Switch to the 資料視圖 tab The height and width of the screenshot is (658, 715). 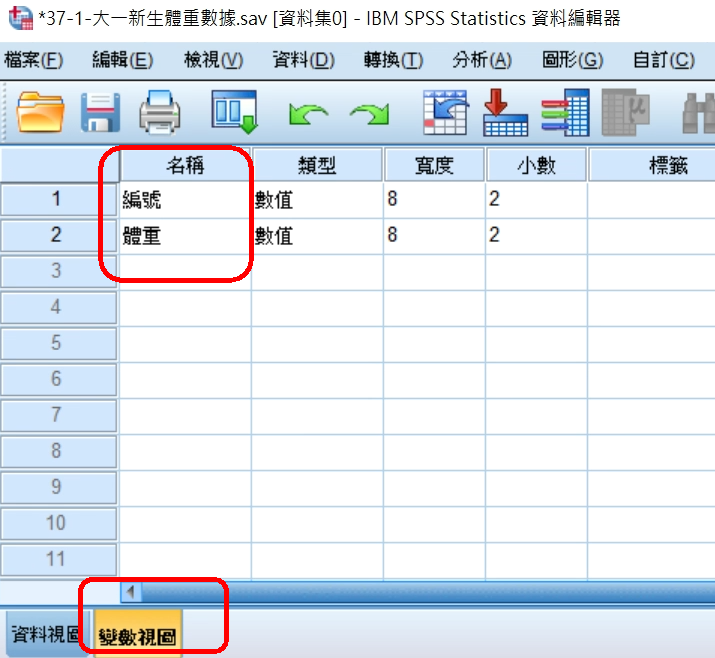(x=46, y=634)
